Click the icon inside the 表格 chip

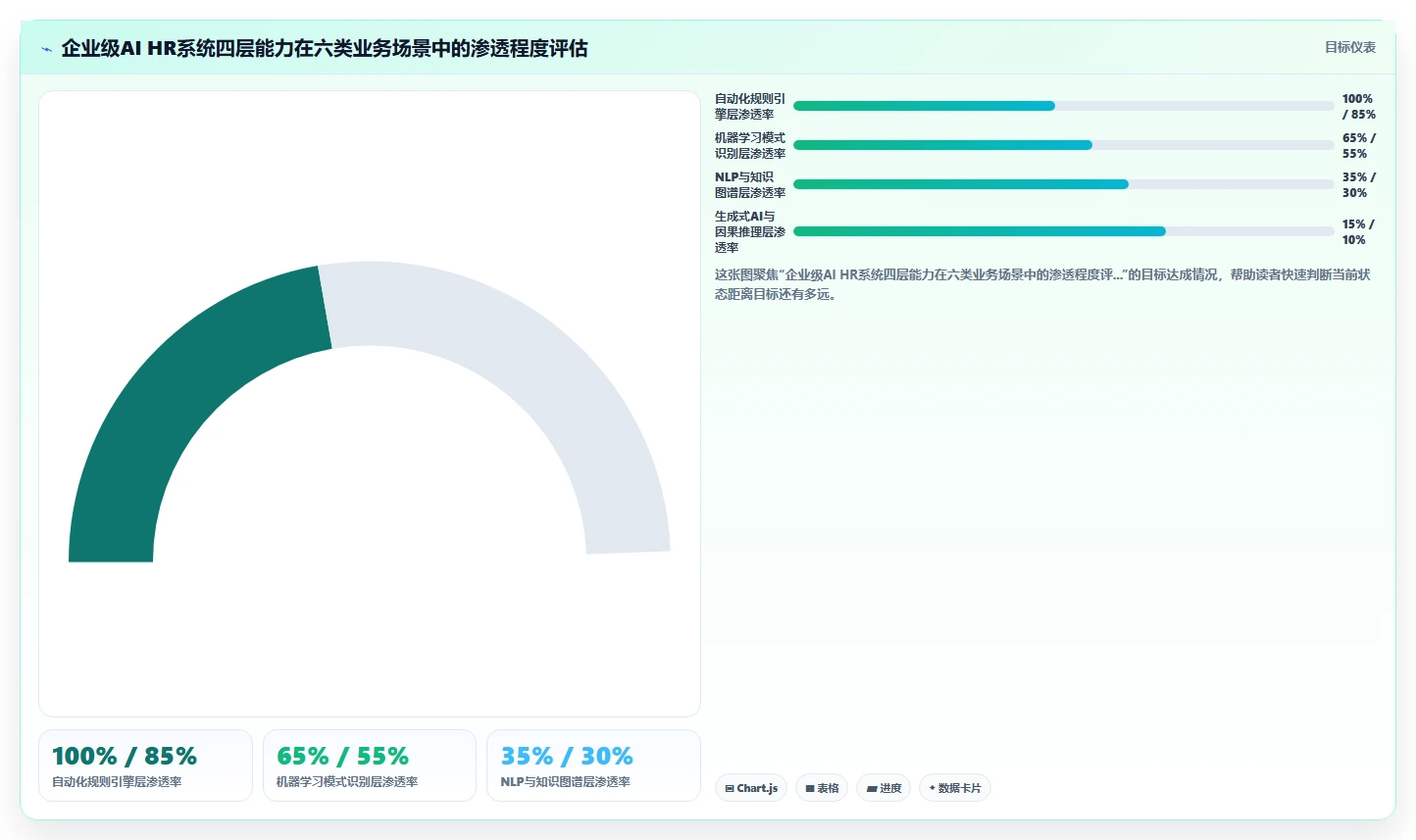tap(810, 788)
